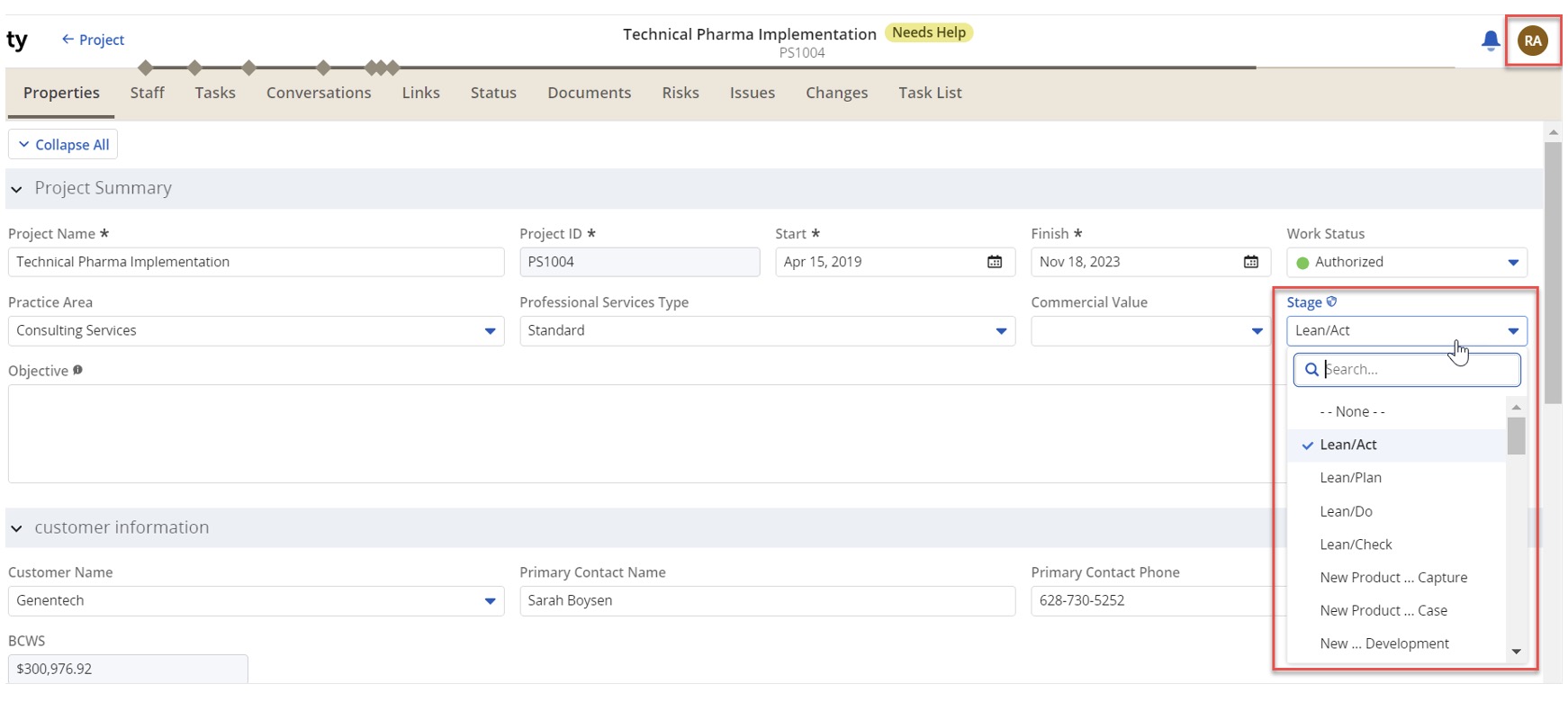Viewport: 1568px width, 711px height.
Task: Open the Links tab
Action: (x=421, y=93)
